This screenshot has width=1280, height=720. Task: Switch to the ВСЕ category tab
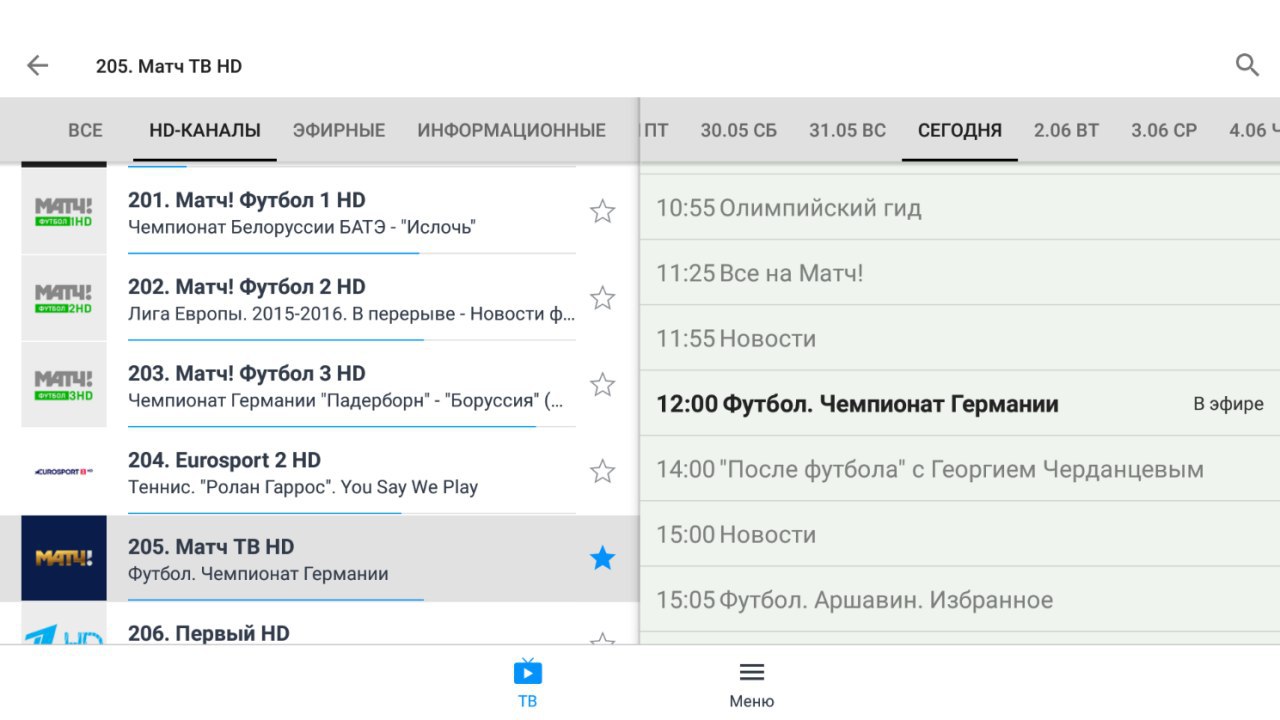pyautogui.click(x=85, y=130)
